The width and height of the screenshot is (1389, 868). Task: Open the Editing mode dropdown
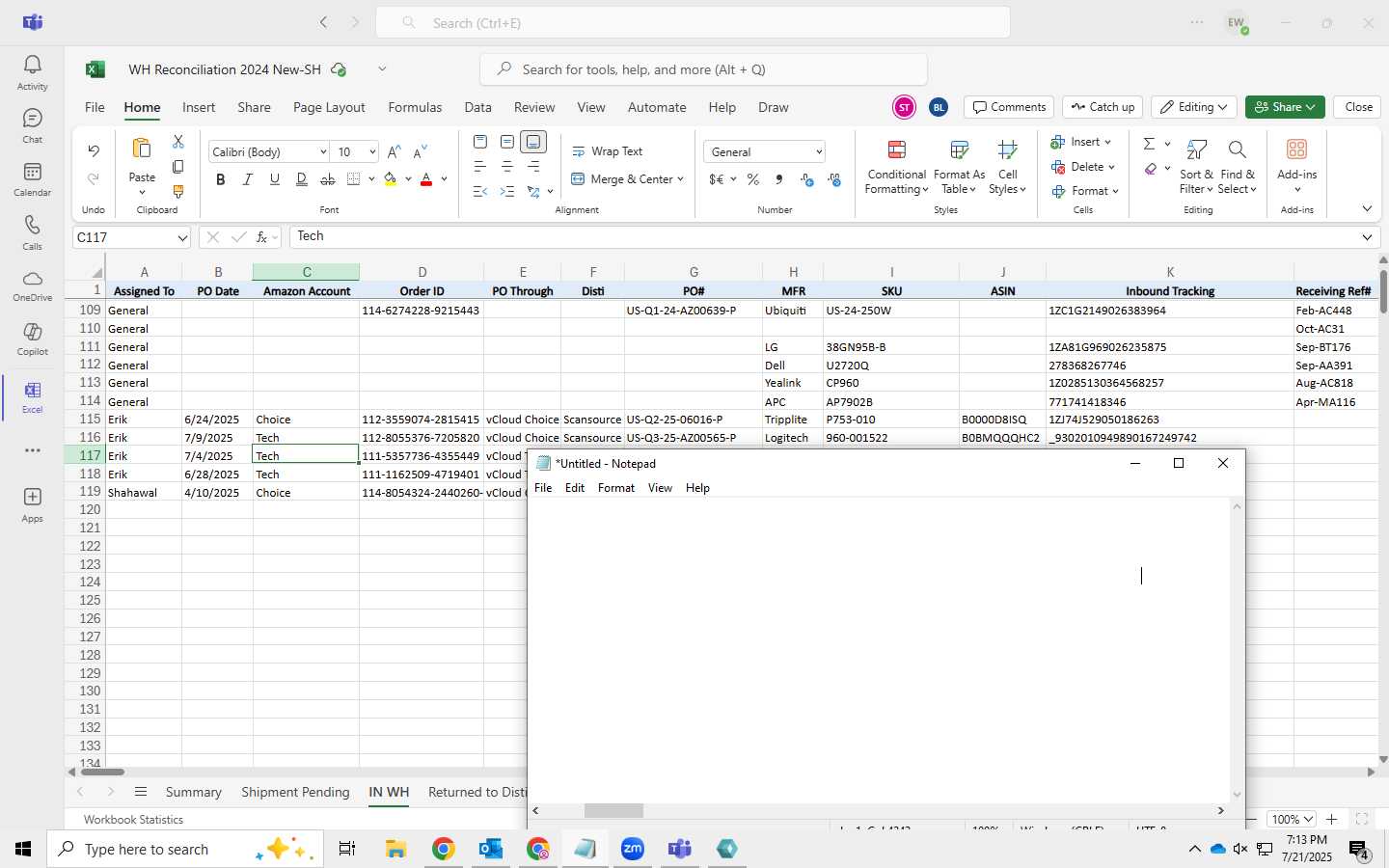click(x=1194, y=107)
